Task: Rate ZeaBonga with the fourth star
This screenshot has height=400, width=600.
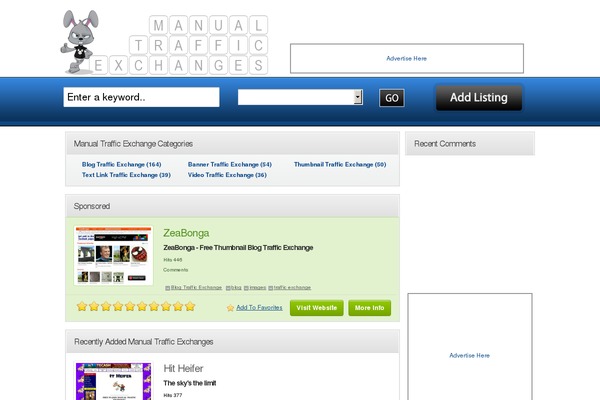Action: coord(118,306)
